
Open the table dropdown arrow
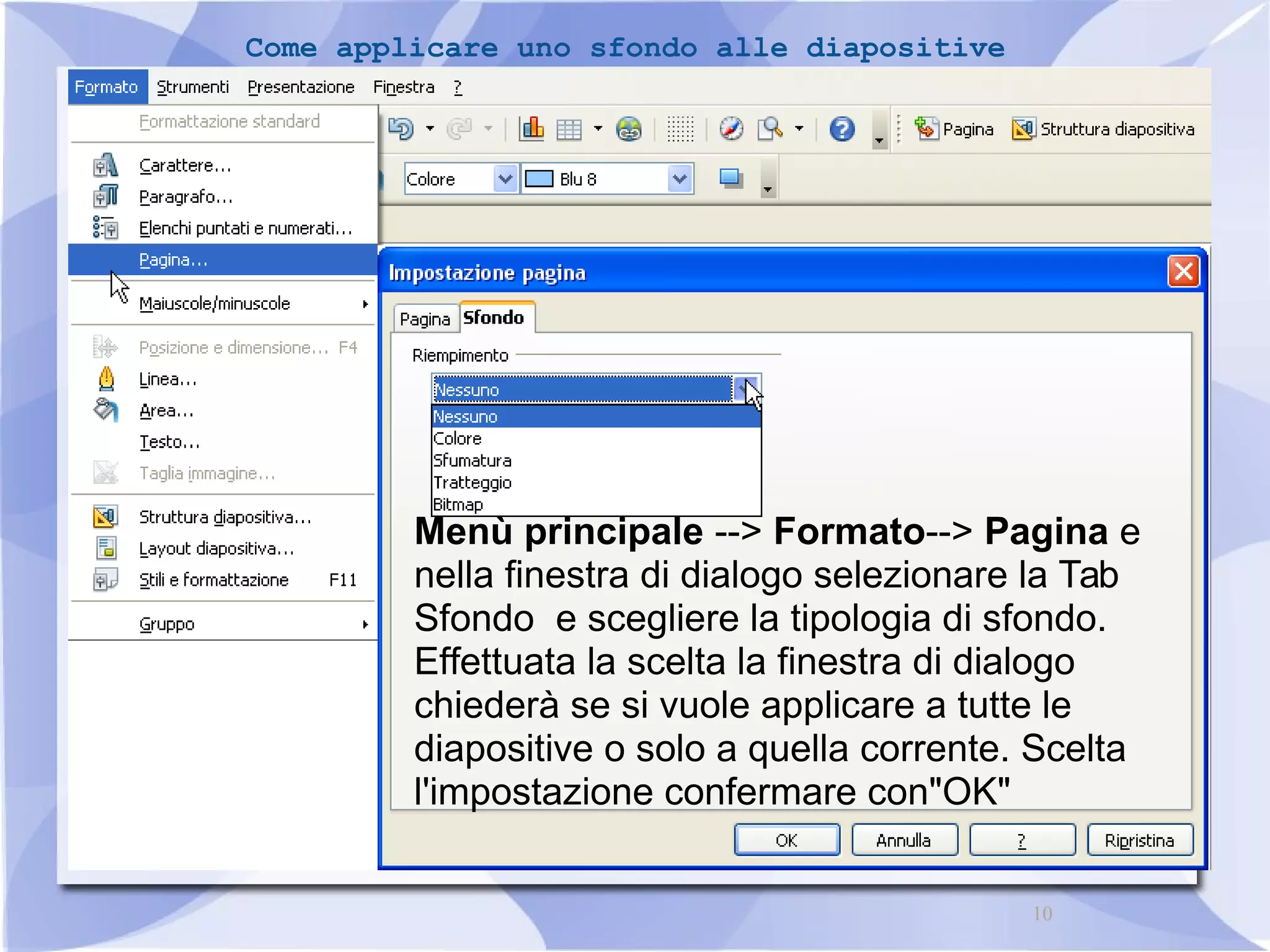click(598, 129)
